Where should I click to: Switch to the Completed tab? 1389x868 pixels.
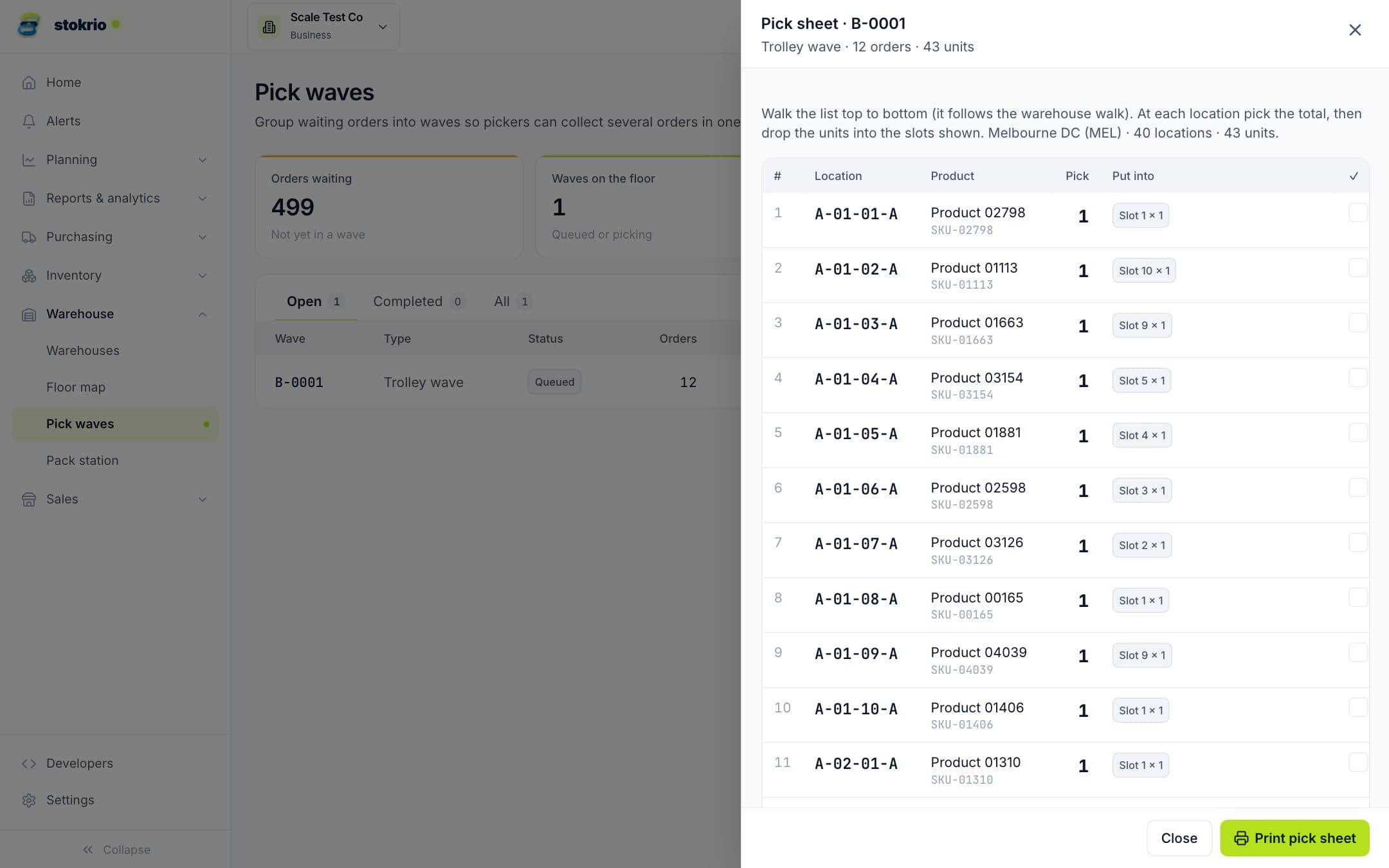coord(419,302)
